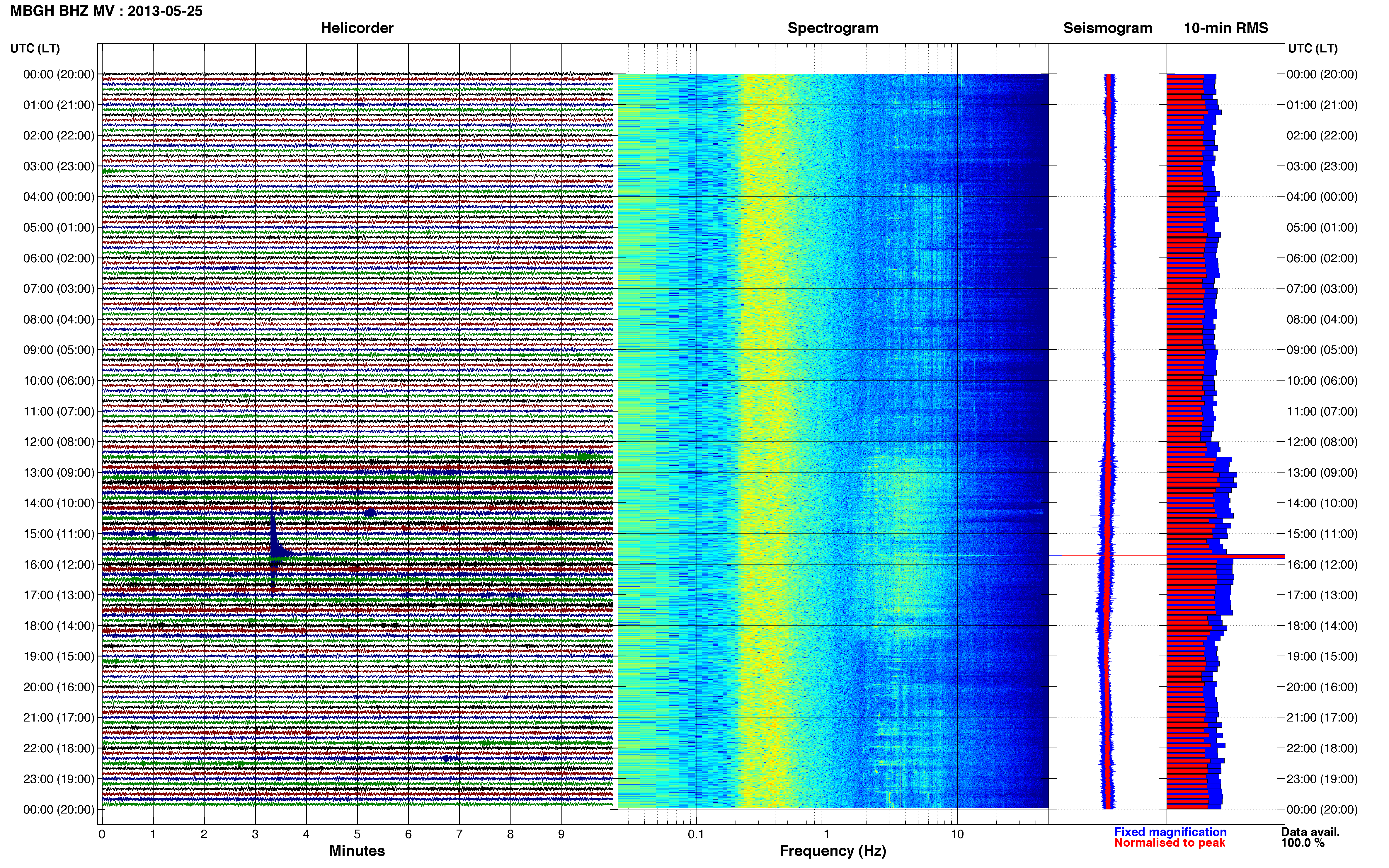Click the red peak bar in 10-min RMS
The image size is (1389, 868).
click(1225, 556)
